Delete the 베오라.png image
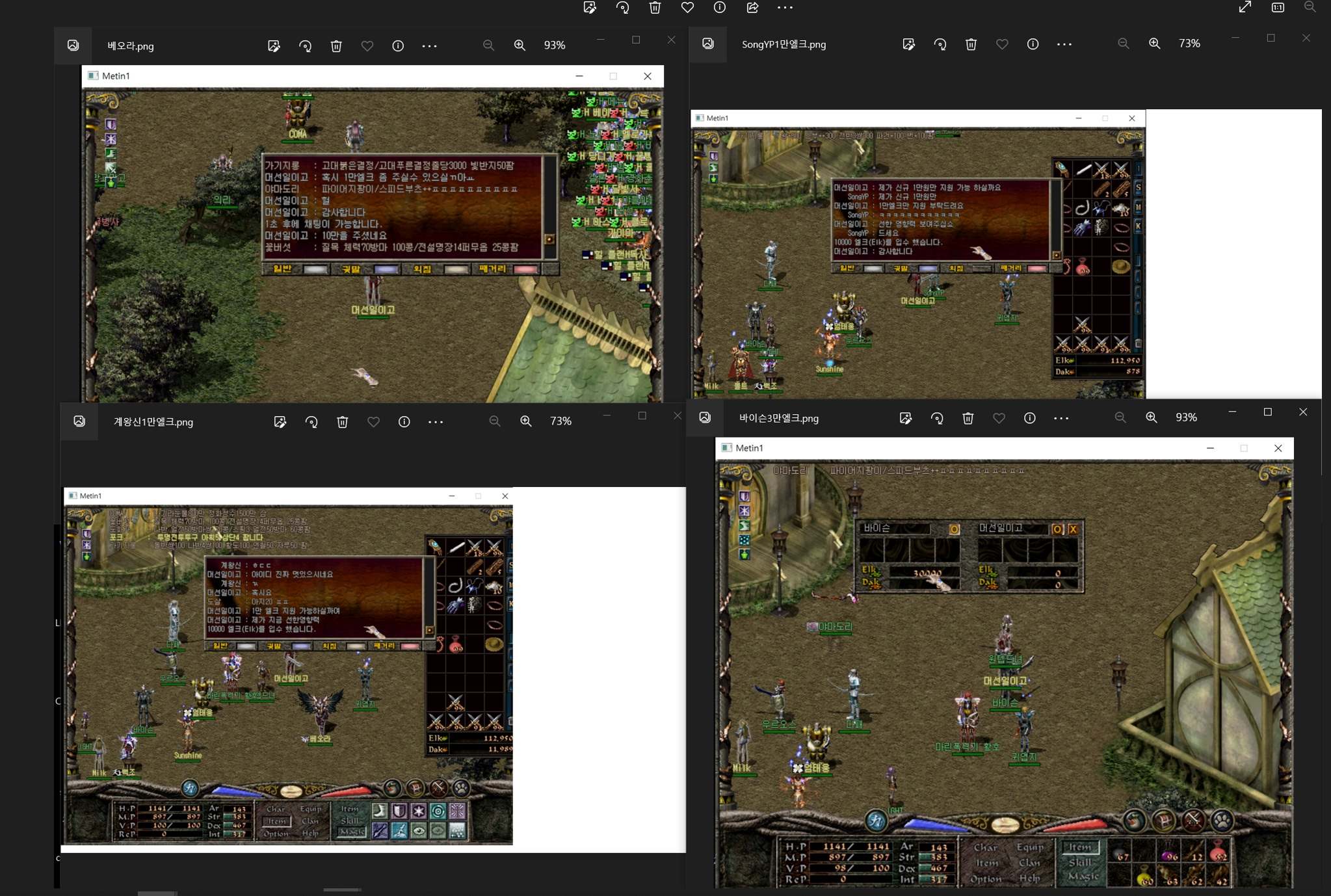The height and width of the screenshot is (896, 1331). tap(336, 46)
